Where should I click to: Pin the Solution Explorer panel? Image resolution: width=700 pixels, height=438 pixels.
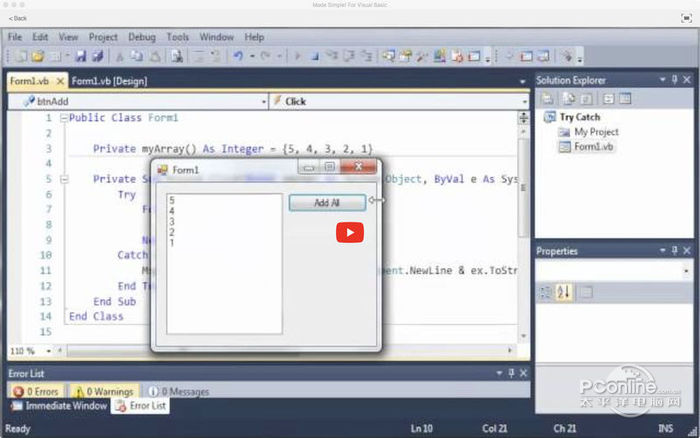click(675, 80)
